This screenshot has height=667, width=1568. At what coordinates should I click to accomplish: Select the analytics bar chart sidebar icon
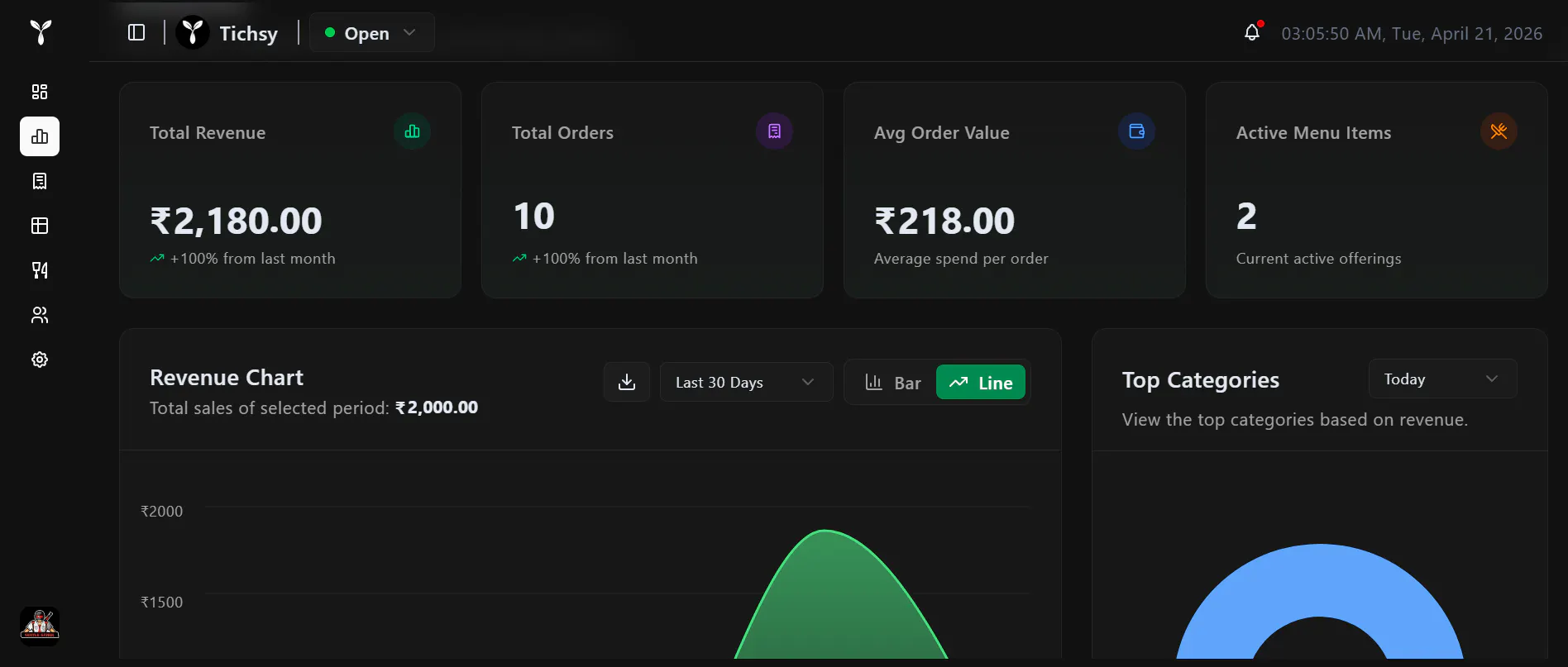point(40,136)
